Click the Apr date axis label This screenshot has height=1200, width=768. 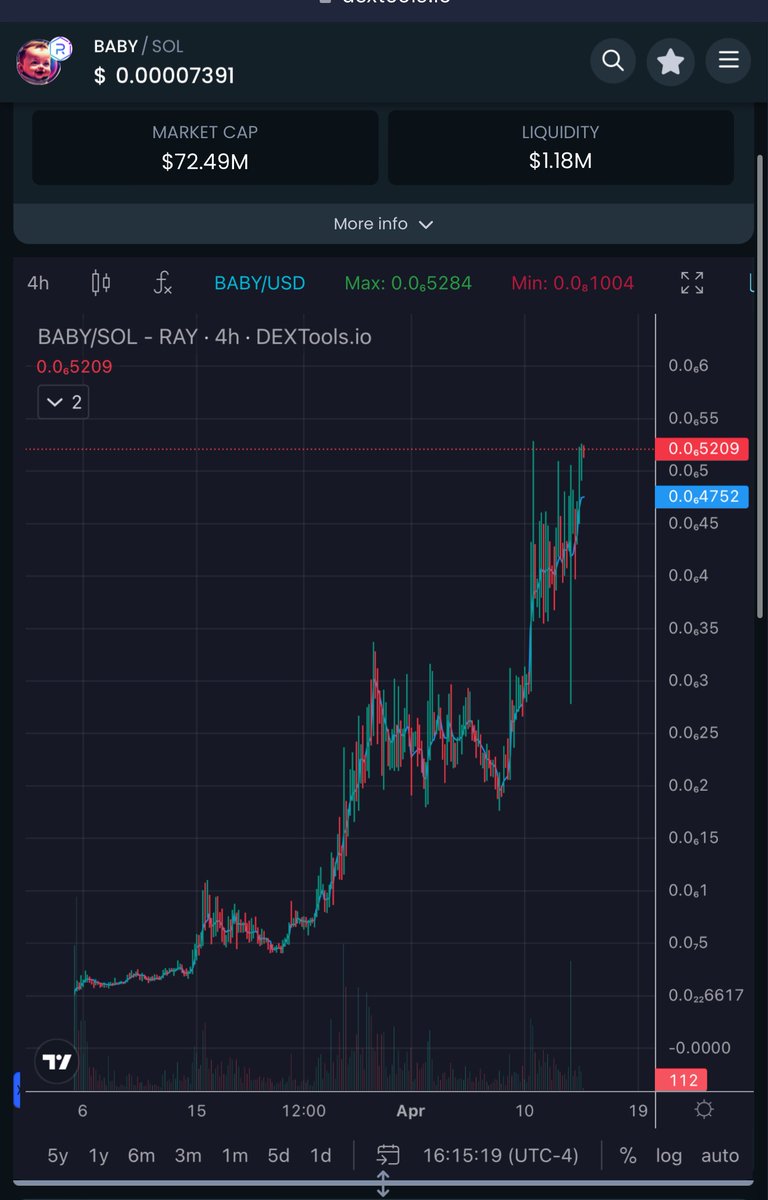pos(410,1110)
